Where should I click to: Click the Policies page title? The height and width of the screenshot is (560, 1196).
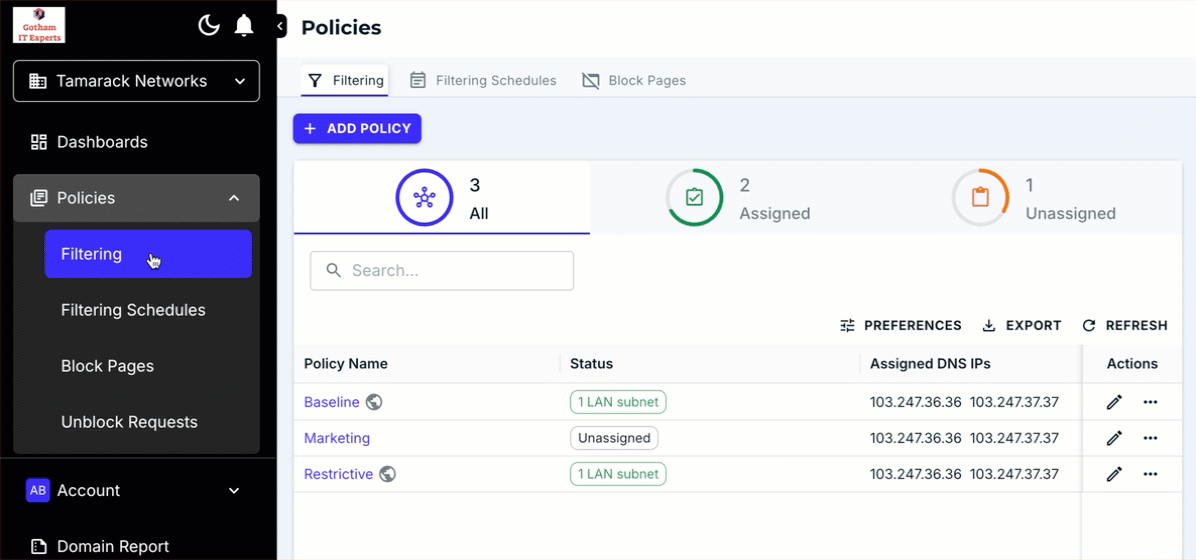click(341, 27)
